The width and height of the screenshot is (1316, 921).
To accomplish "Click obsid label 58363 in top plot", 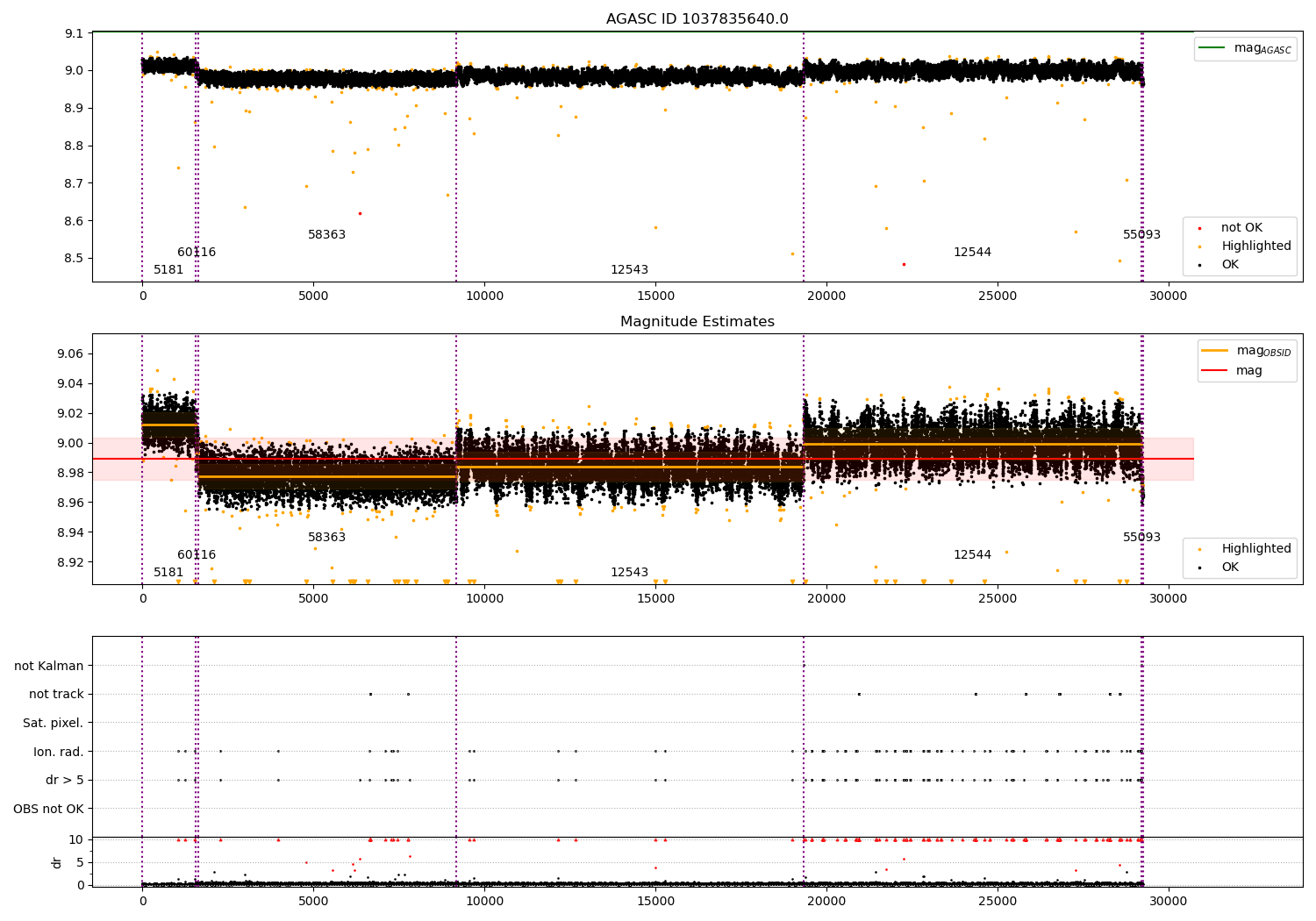I will point(326,235).
